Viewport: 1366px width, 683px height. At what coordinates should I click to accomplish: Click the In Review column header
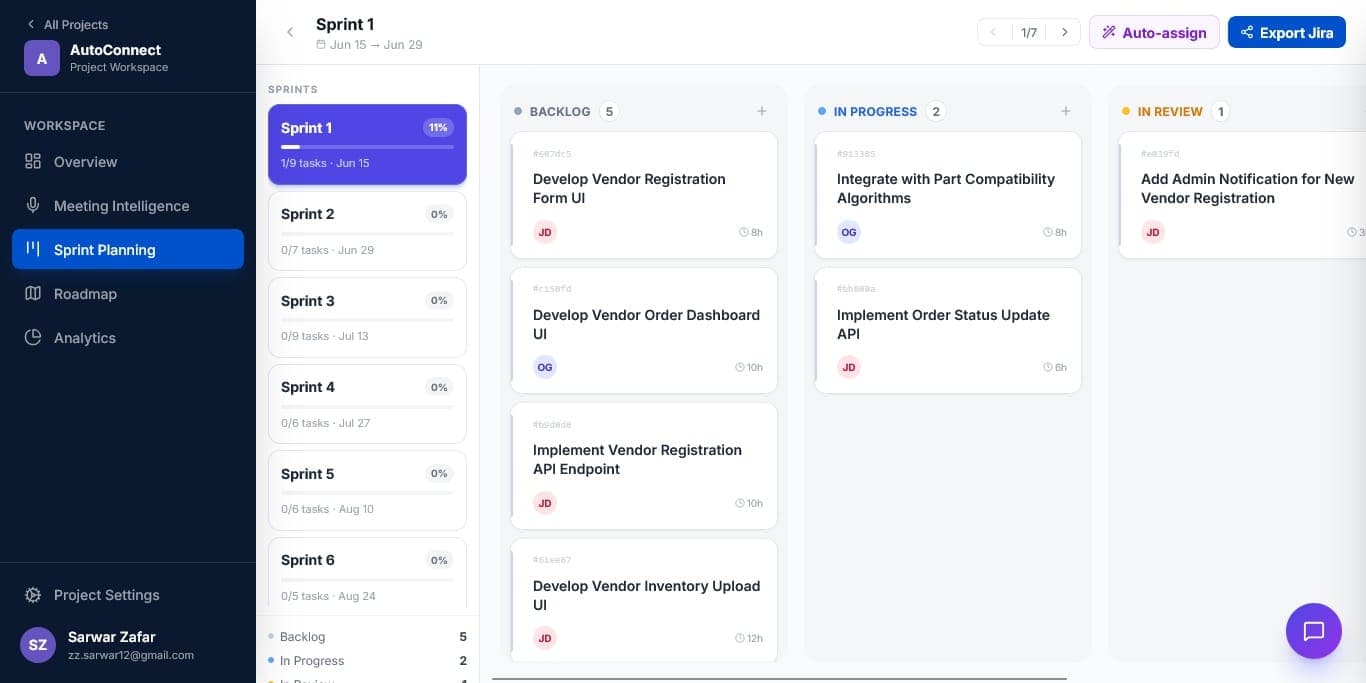tap(1170, 111)
